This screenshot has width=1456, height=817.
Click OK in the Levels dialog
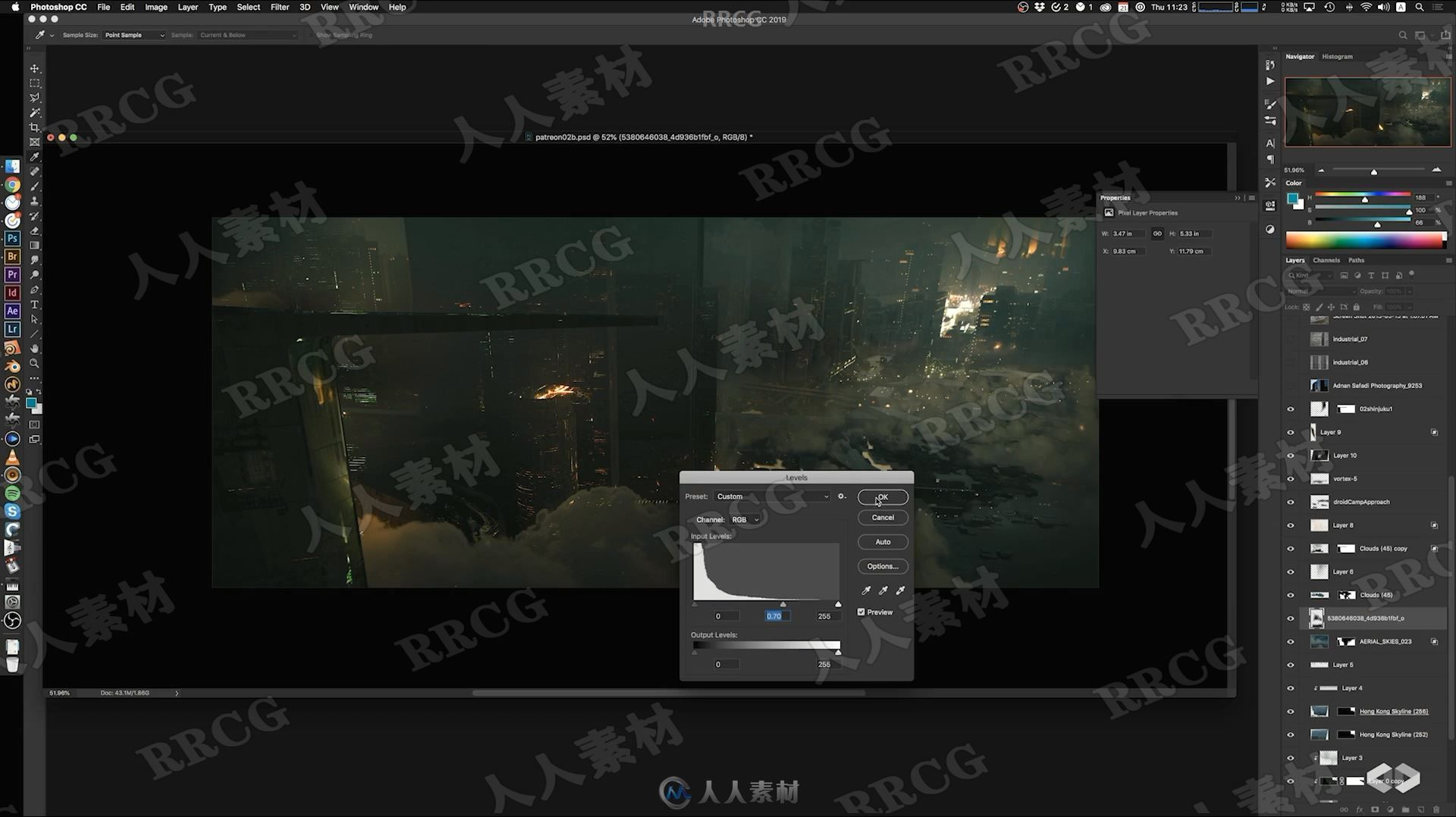883,497
